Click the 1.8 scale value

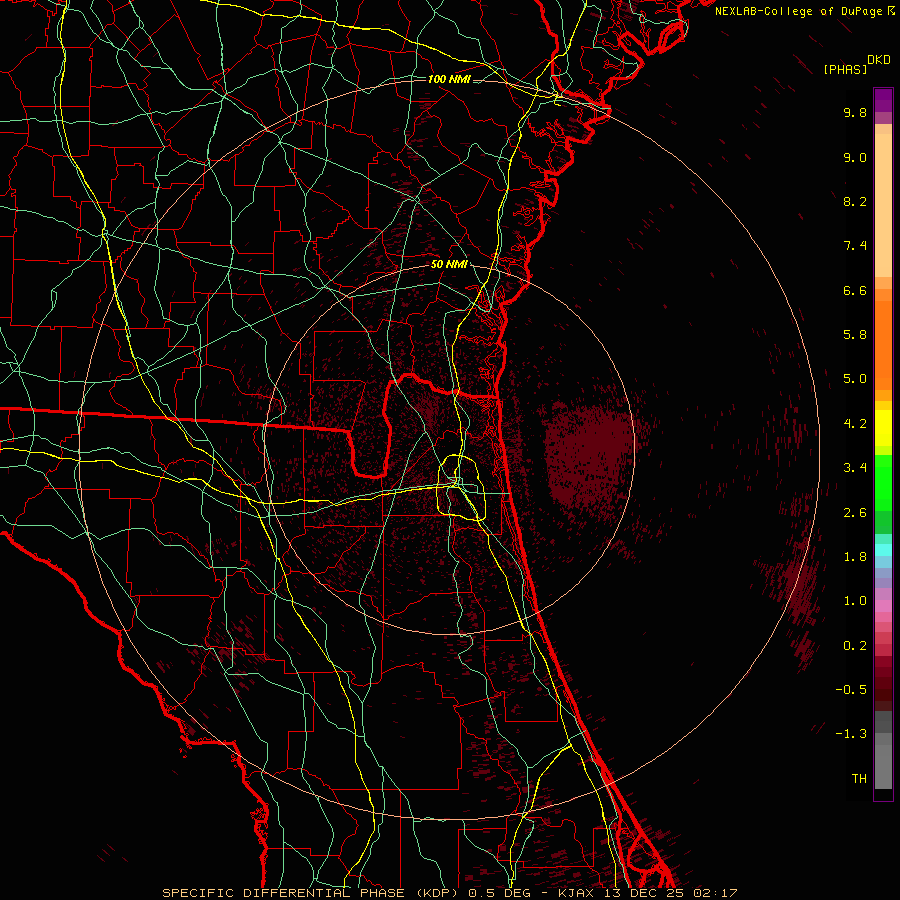tap(855, 557)
